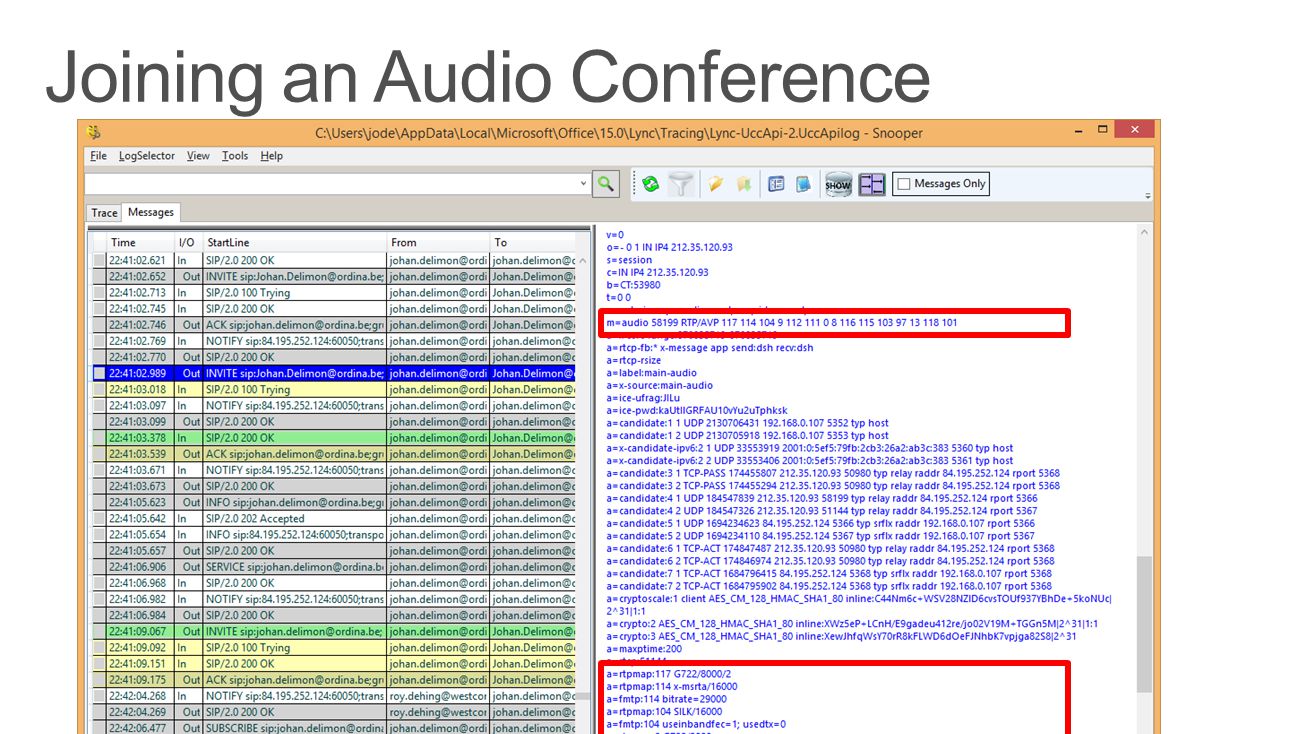The width and height of the screenshot is (1305, 734).
Task: Open the View menu
Action: 198,156
